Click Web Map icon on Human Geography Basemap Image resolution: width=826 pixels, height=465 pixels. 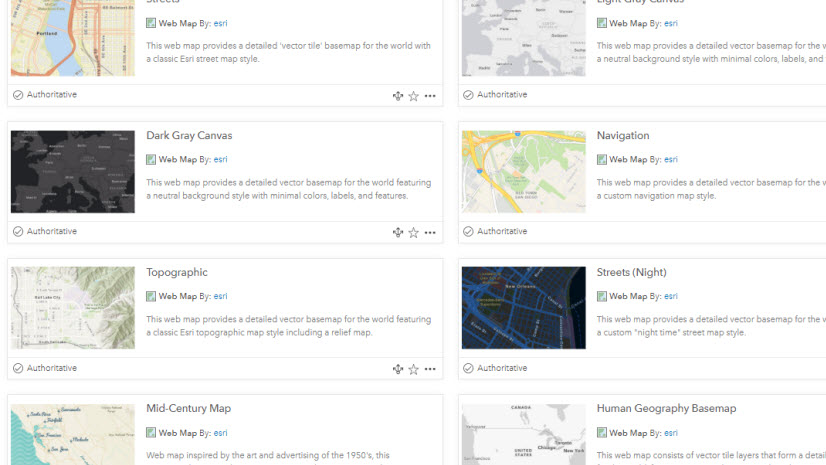pos(602,433)
